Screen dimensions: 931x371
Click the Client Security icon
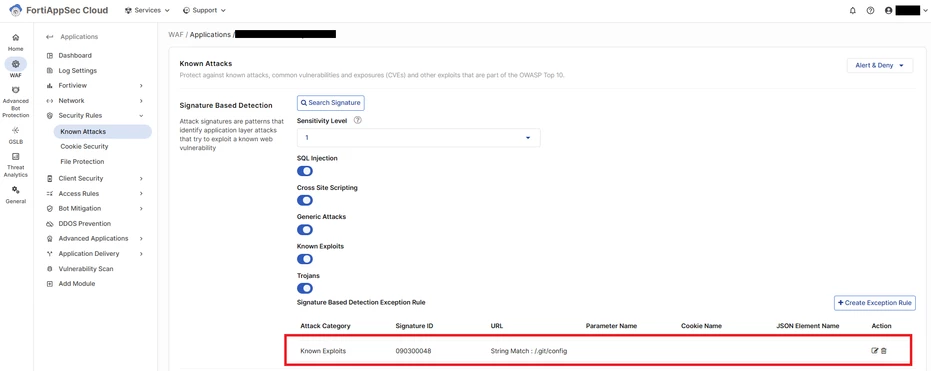[x=50, y=178]
